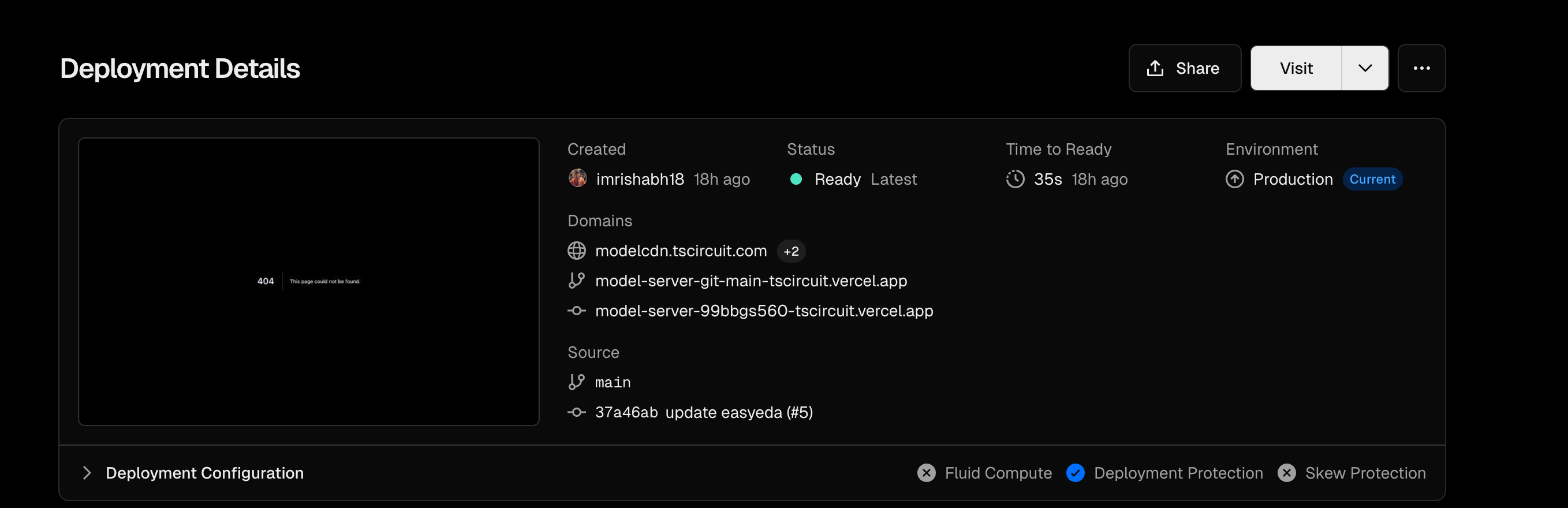
Task: Open the modelcdn.tscircuit.com domain link
Action: point(681,251)
